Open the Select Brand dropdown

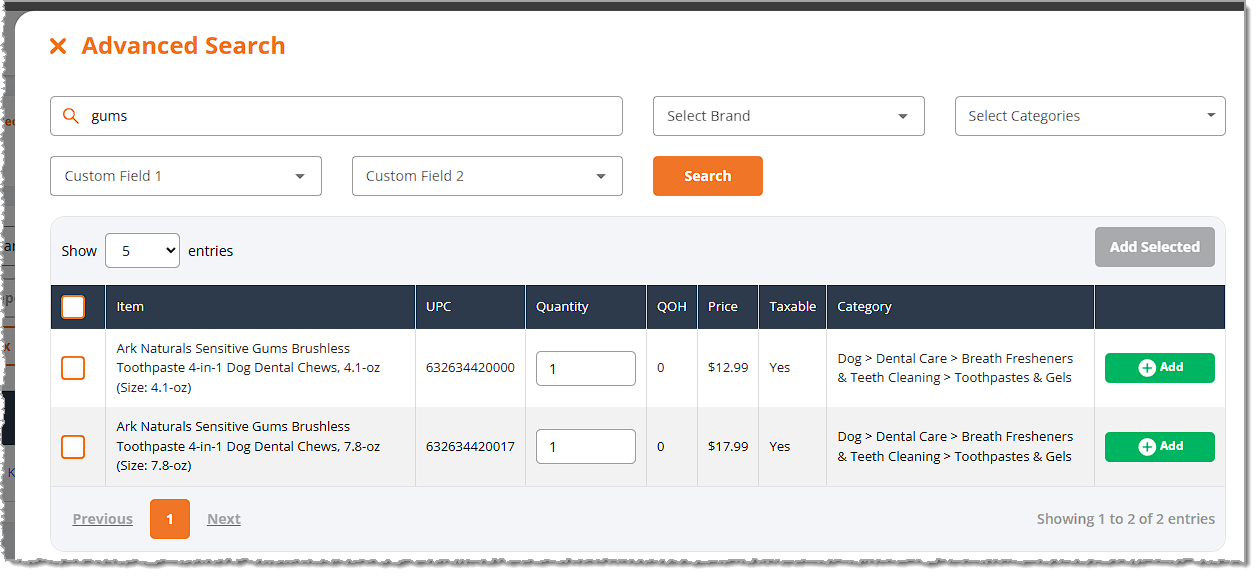pos(789,116)
